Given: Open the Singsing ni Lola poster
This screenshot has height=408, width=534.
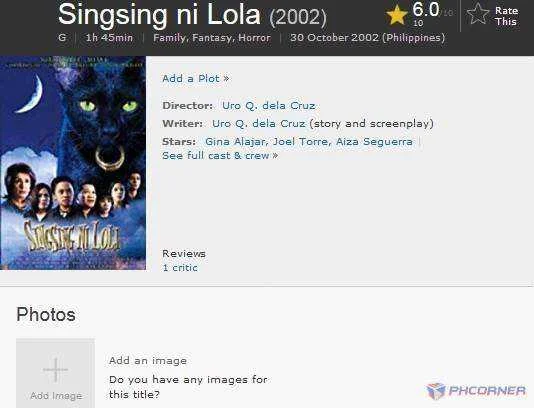Looking at the screenshot, I should [73, 163].
